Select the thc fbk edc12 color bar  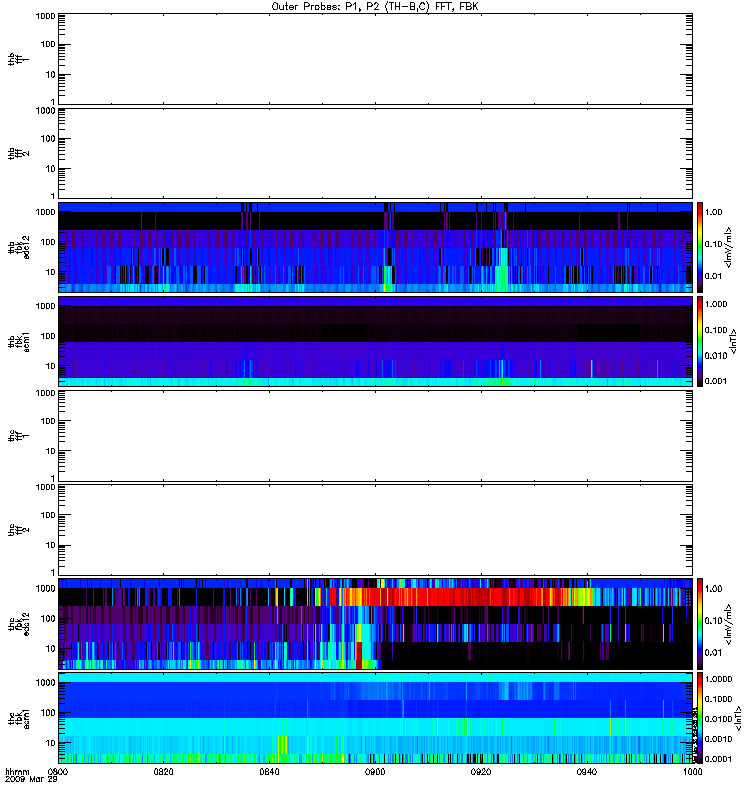(x=700, y=623)
